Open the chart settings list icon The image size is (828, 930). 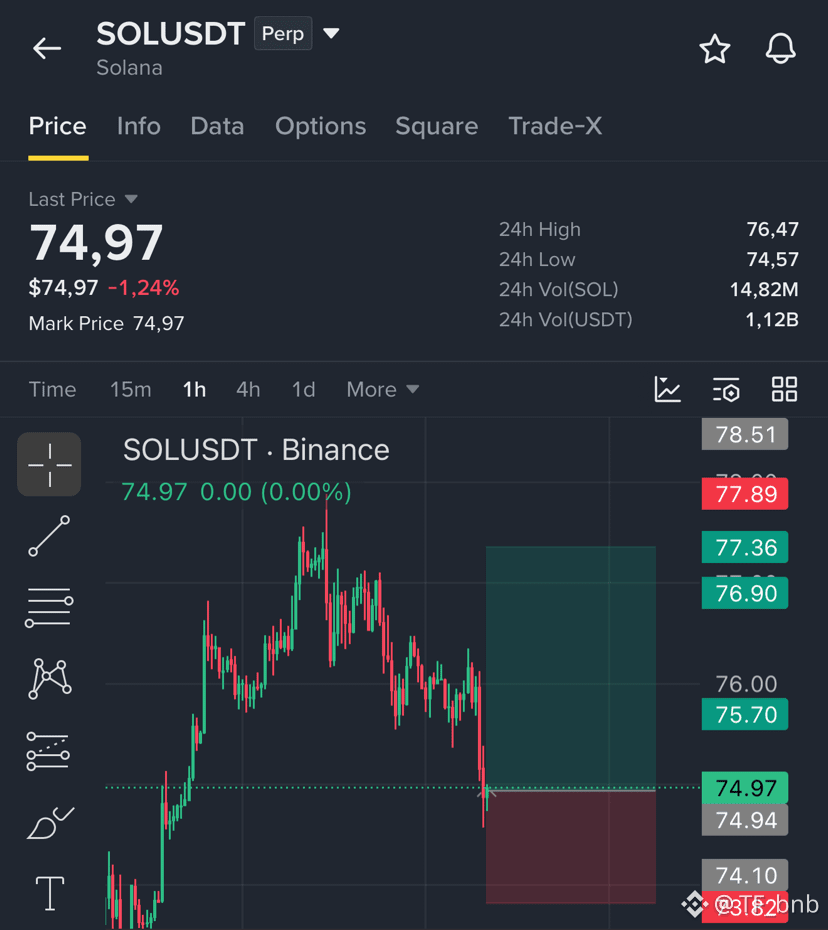pyautogui.click(x=726, y=390)
